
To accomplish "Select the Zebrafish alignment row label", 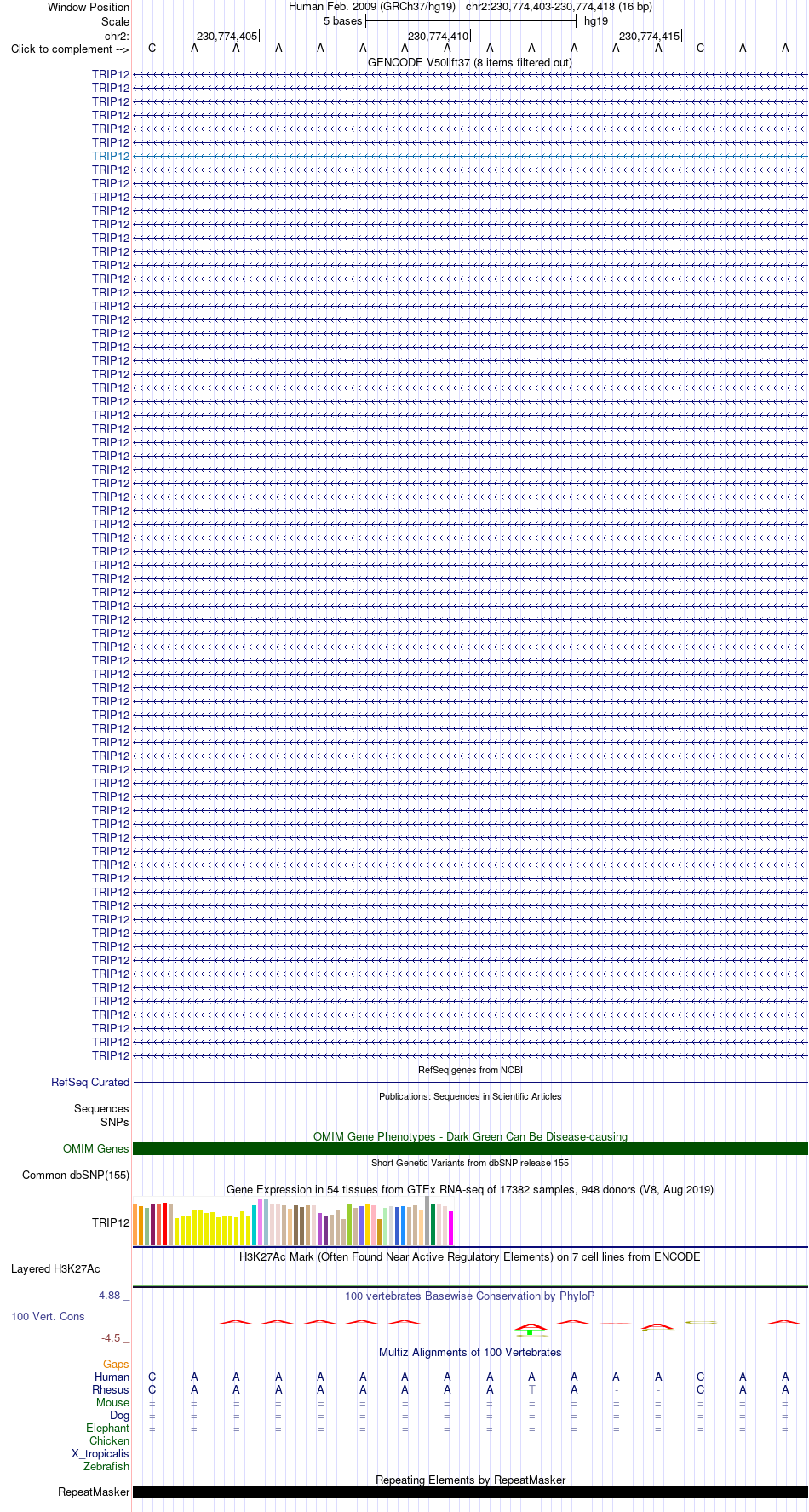I will [x=106, y=1466].
